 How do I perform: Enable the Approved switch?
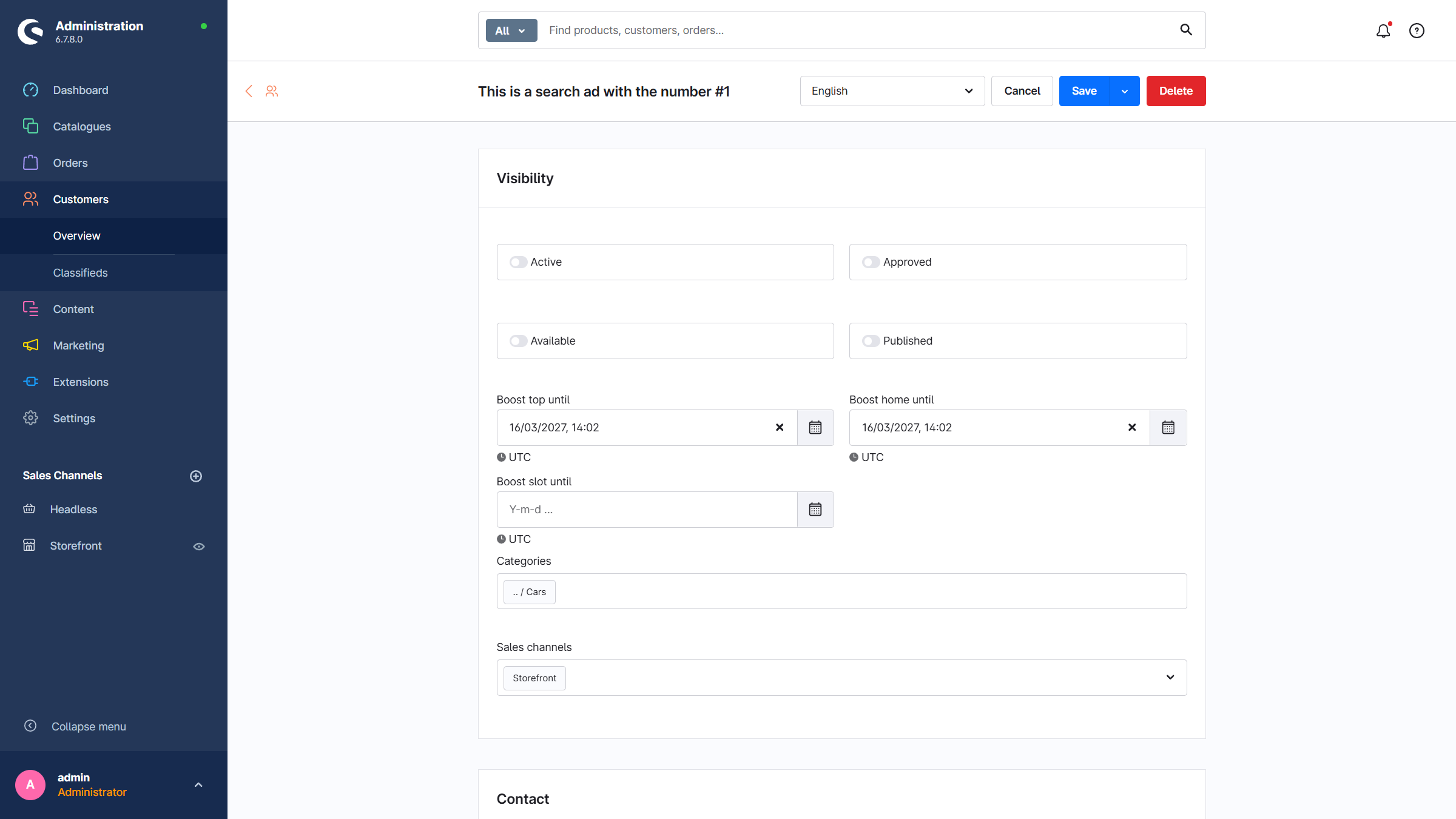click(871, 262)
